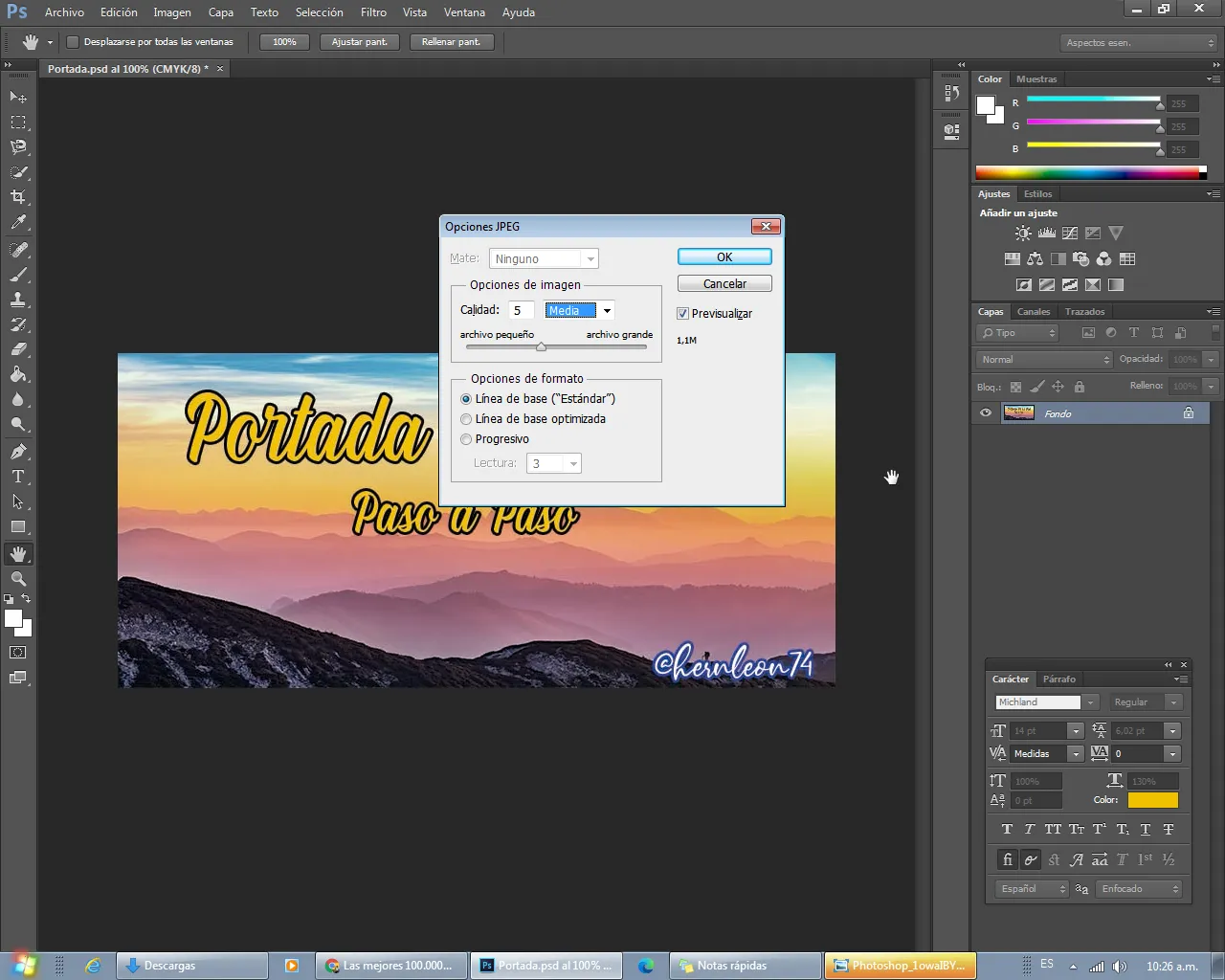The height and width of the screenshot is (980, 1225).
Task: Select the Zoom magnifier tool
Action: (x=18, y=579)
